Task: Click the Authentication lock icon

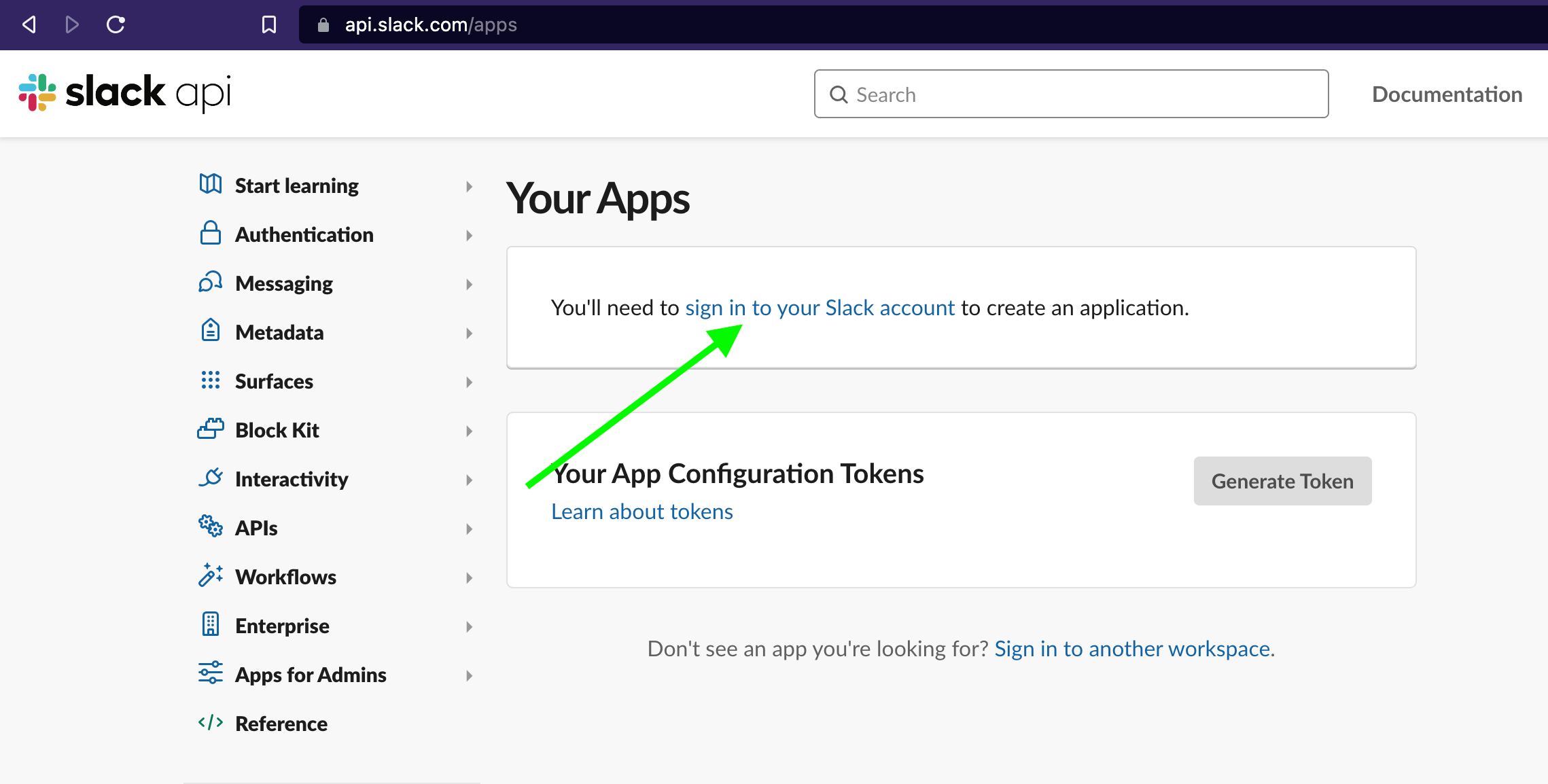Action: click(210, 233)
